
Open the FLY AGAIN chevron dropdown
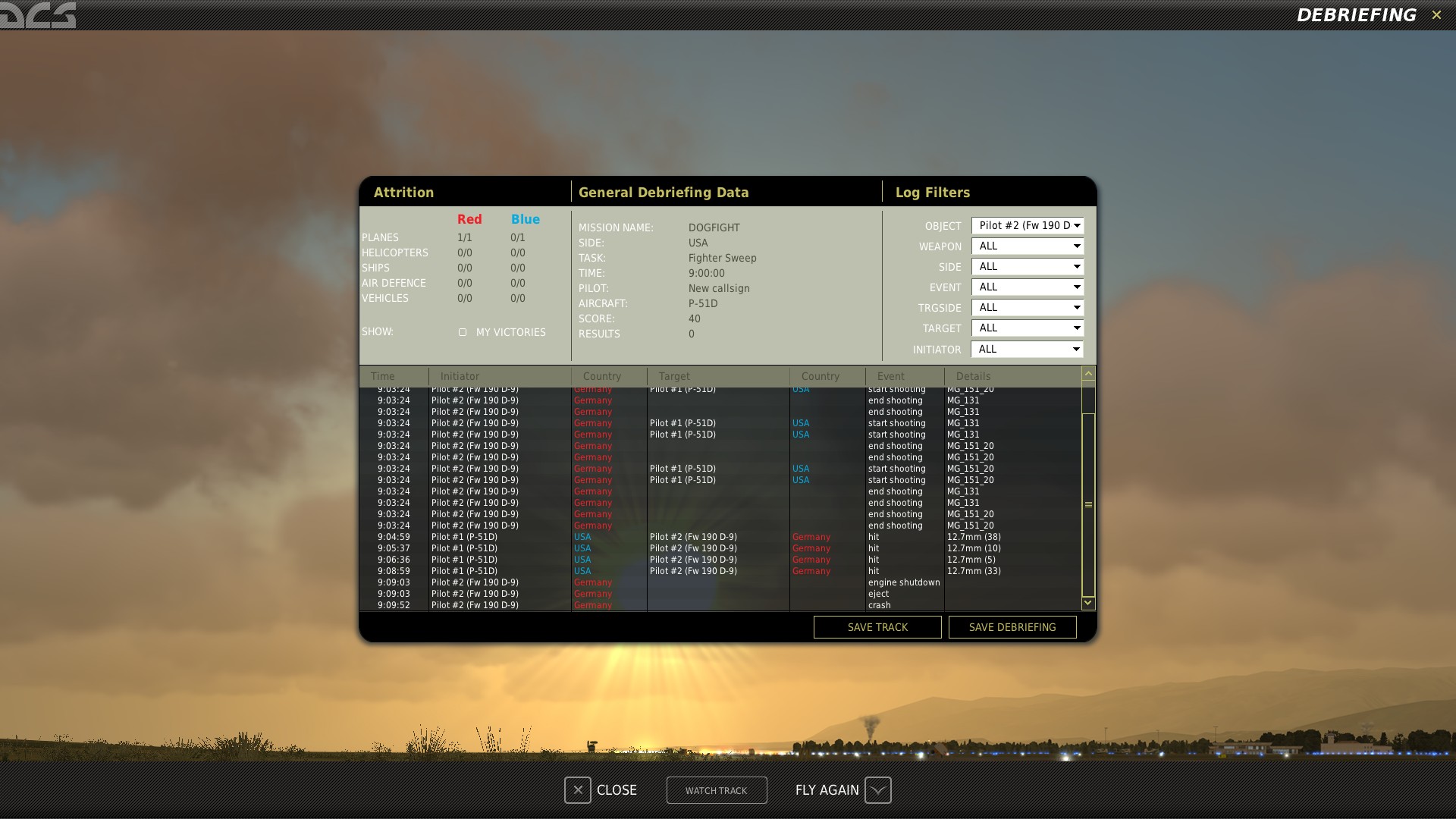click(x=877, y=790)
